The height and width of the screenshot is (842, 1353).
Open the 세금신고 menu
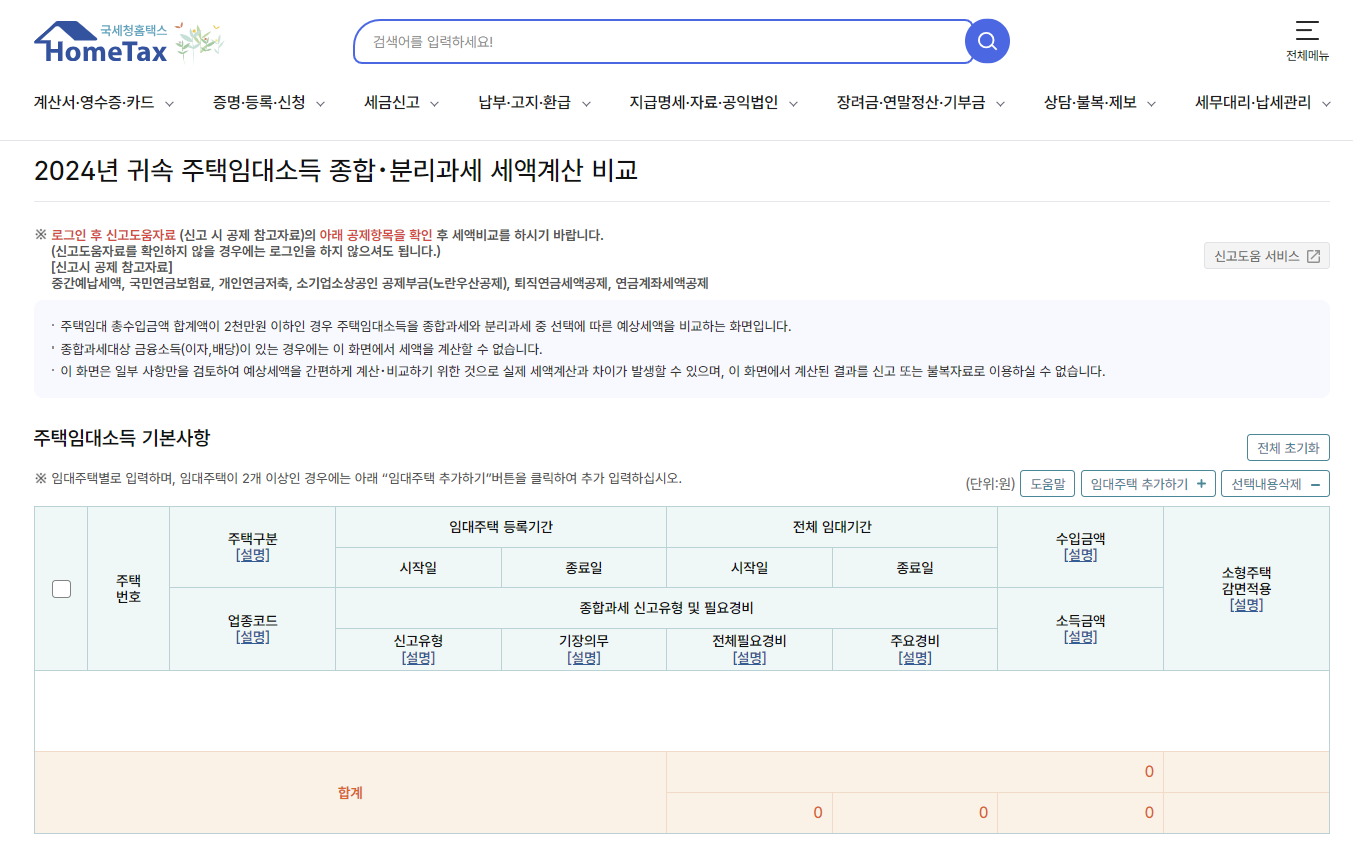click(x=391, y=102)
